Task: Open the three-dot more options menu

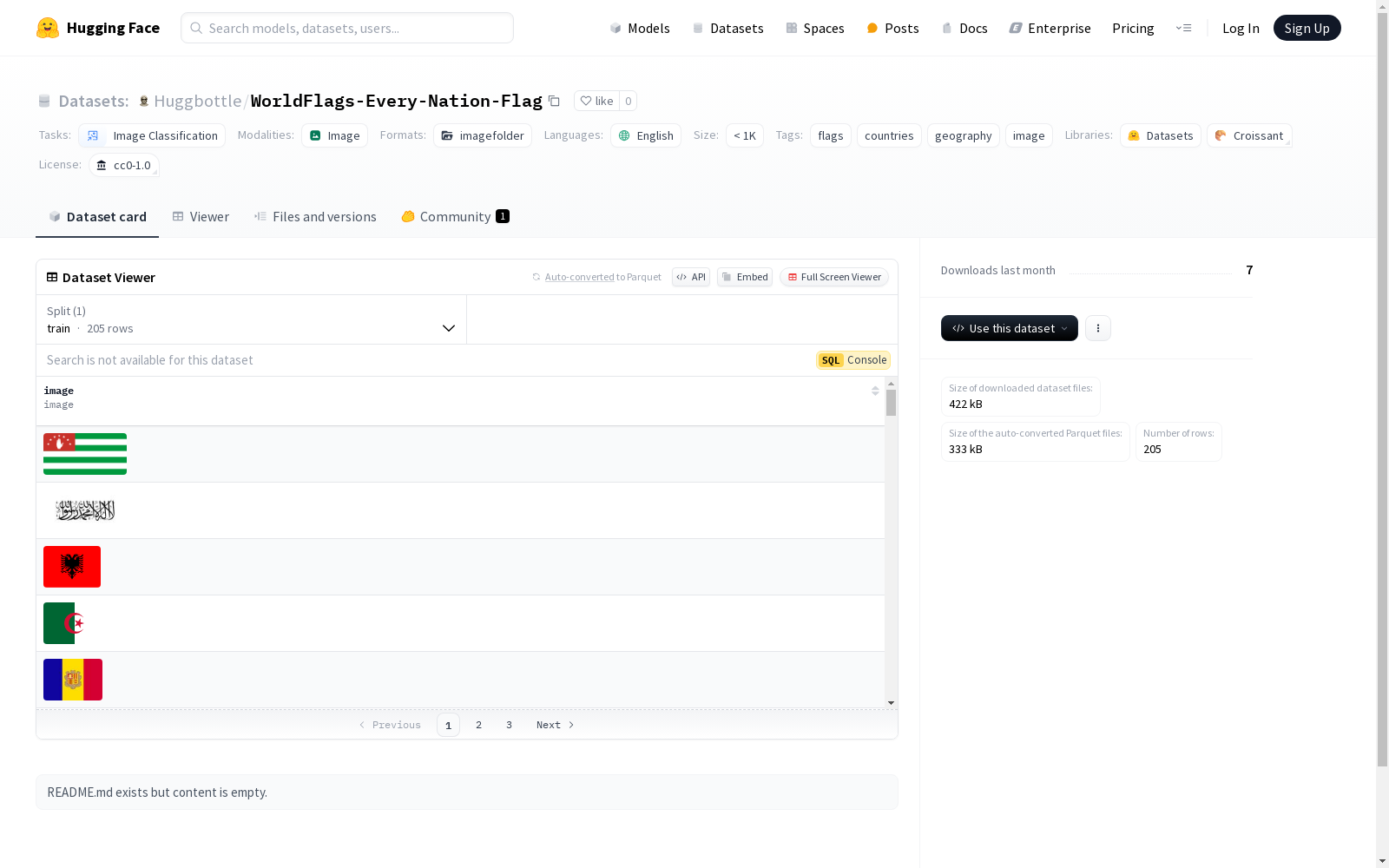Action: [x=1097, y=328]
